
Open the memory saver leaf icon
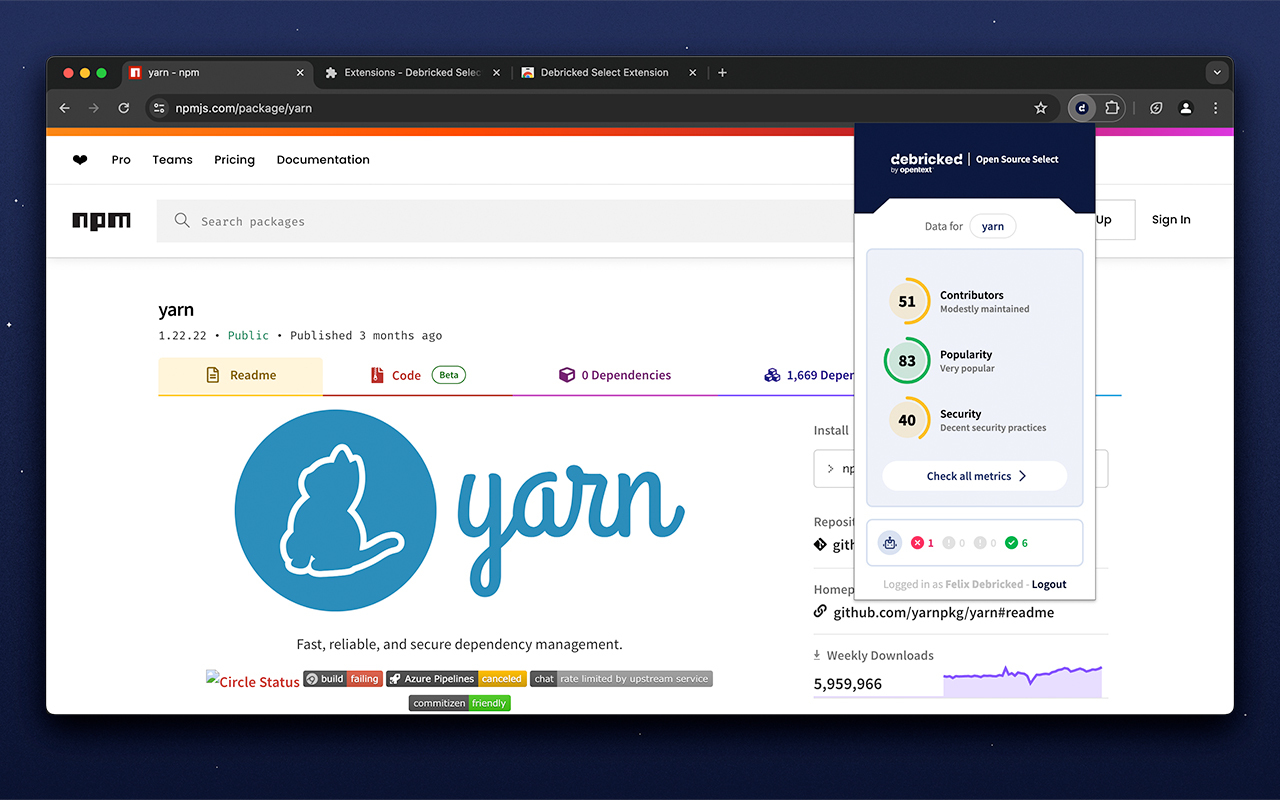click(1156, 108)
